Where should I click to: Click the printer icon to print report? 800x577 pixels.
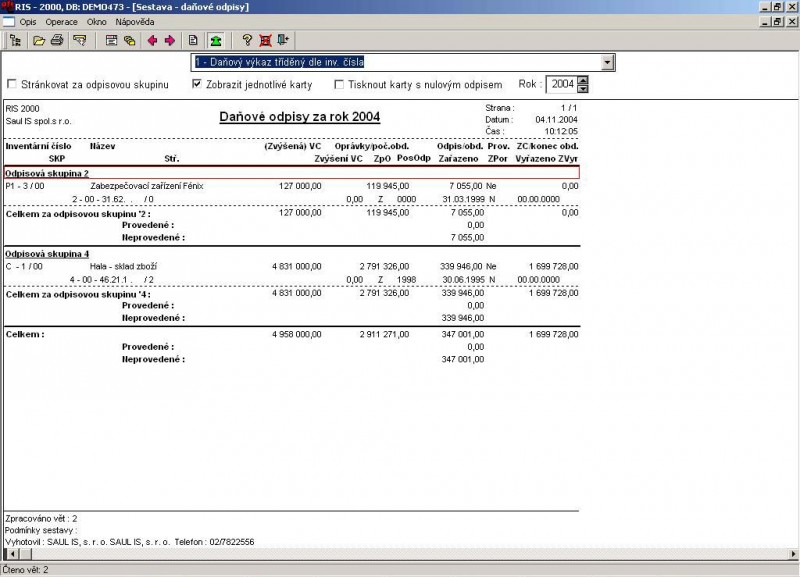click(57, 41)
